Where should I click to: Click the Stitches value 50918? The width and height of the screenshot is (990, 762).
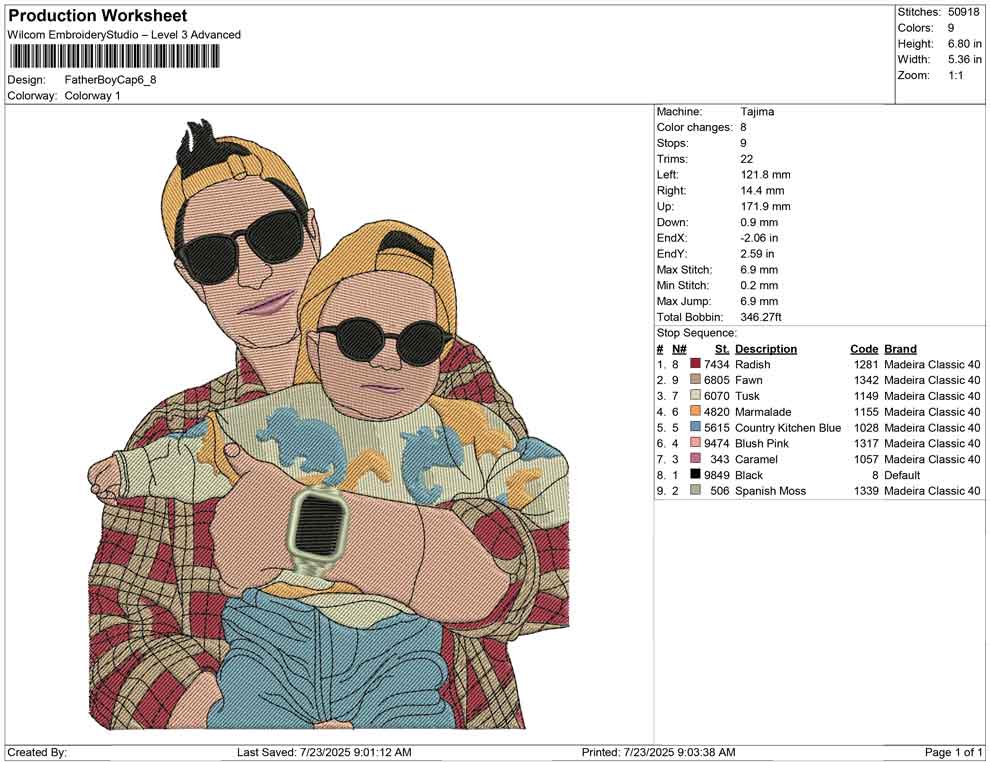click(x=964, y=12)
